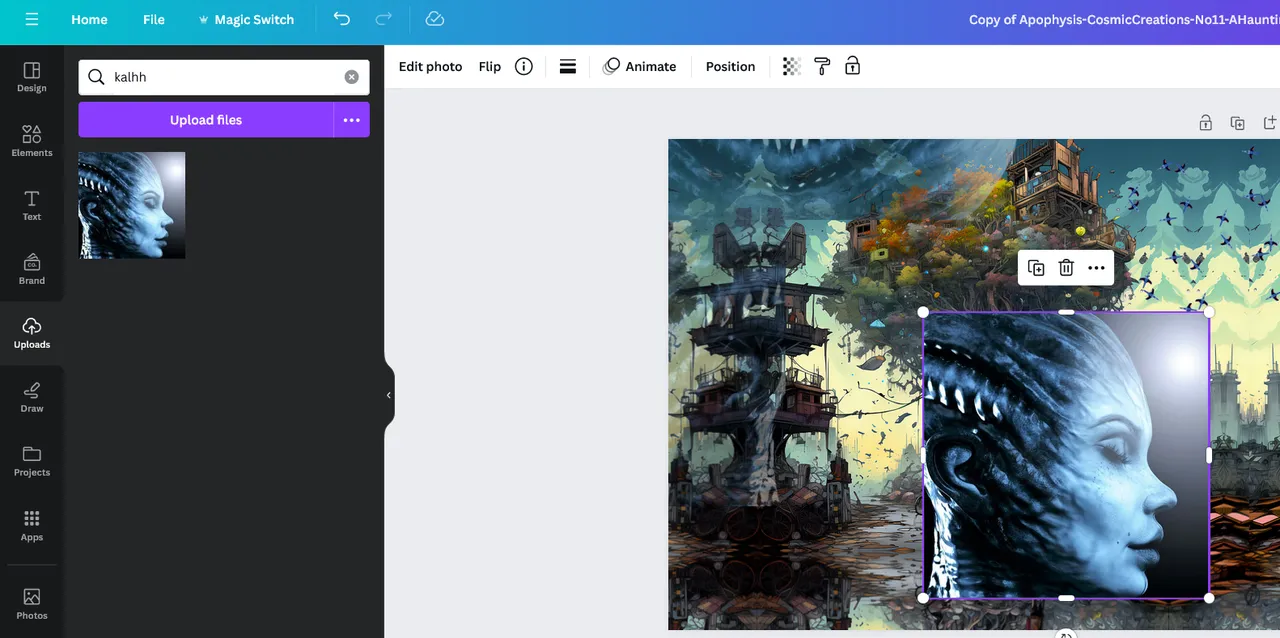The width and height of the screenshot is (1280, 638).
Task: Go to Home
Action: pos(89,19)
